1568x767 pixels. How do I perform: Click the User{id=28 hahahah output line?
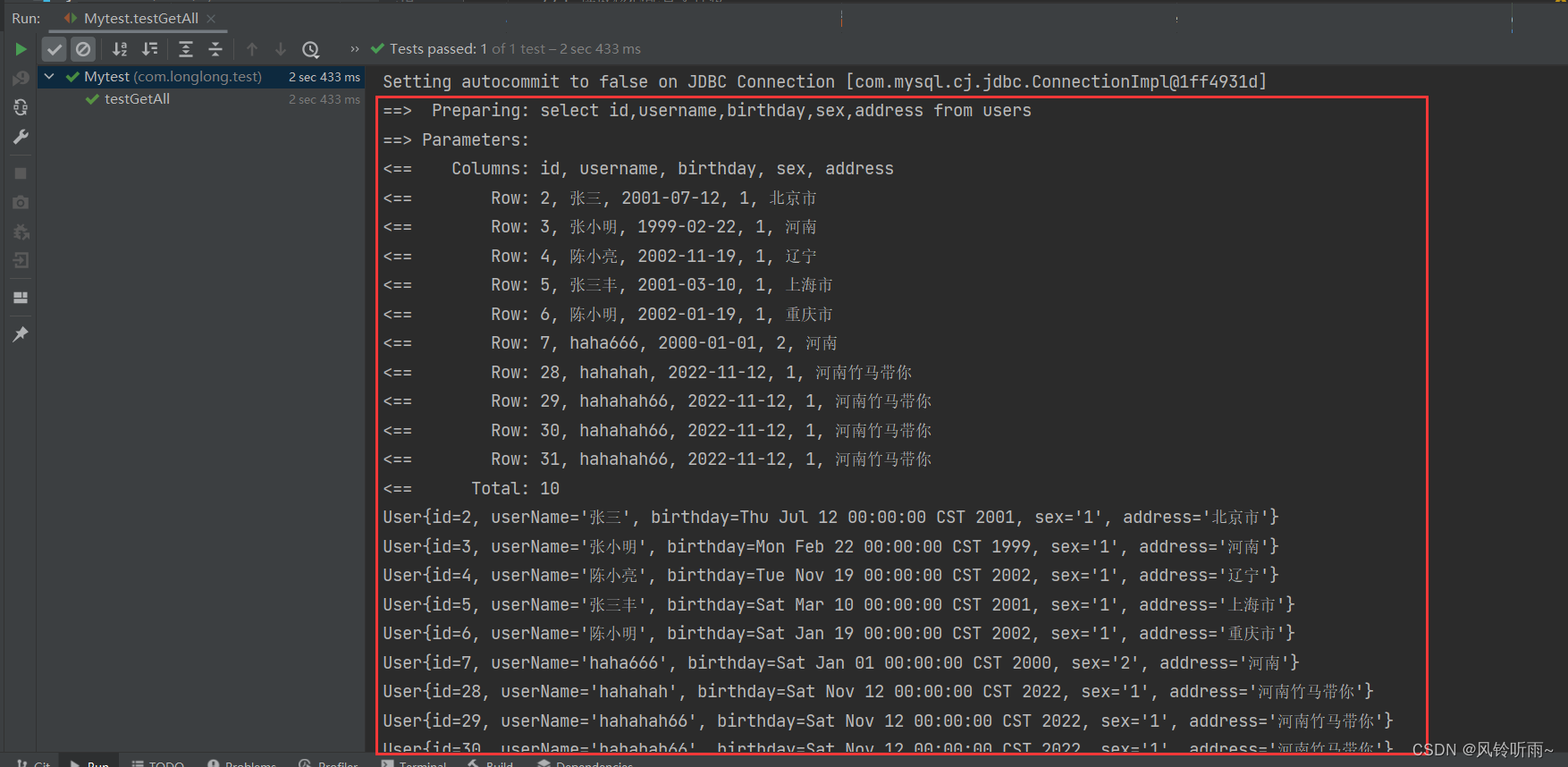coord(878,692)
